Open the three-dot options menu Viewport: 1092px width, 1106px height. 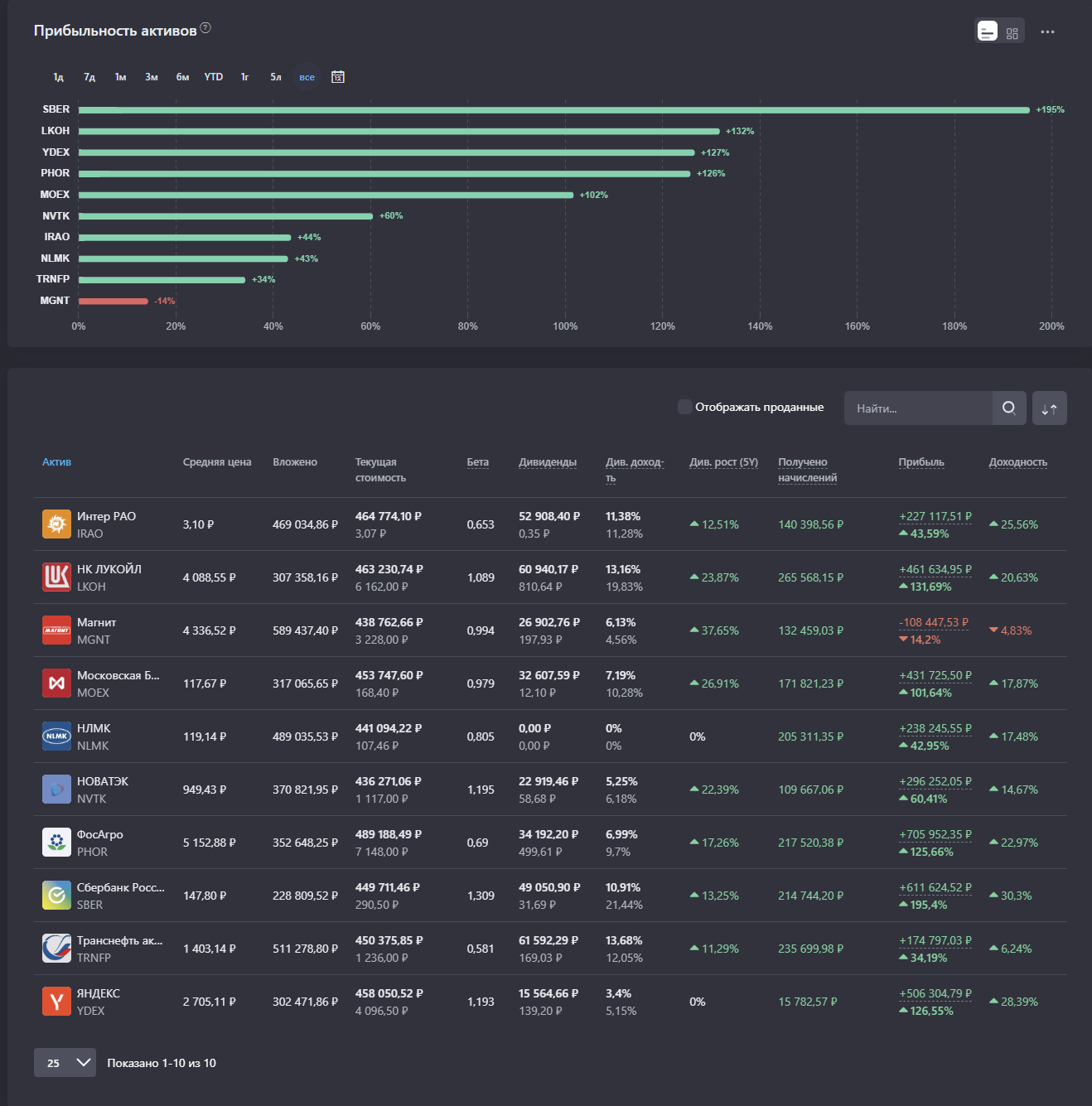tap(1048, 32)
